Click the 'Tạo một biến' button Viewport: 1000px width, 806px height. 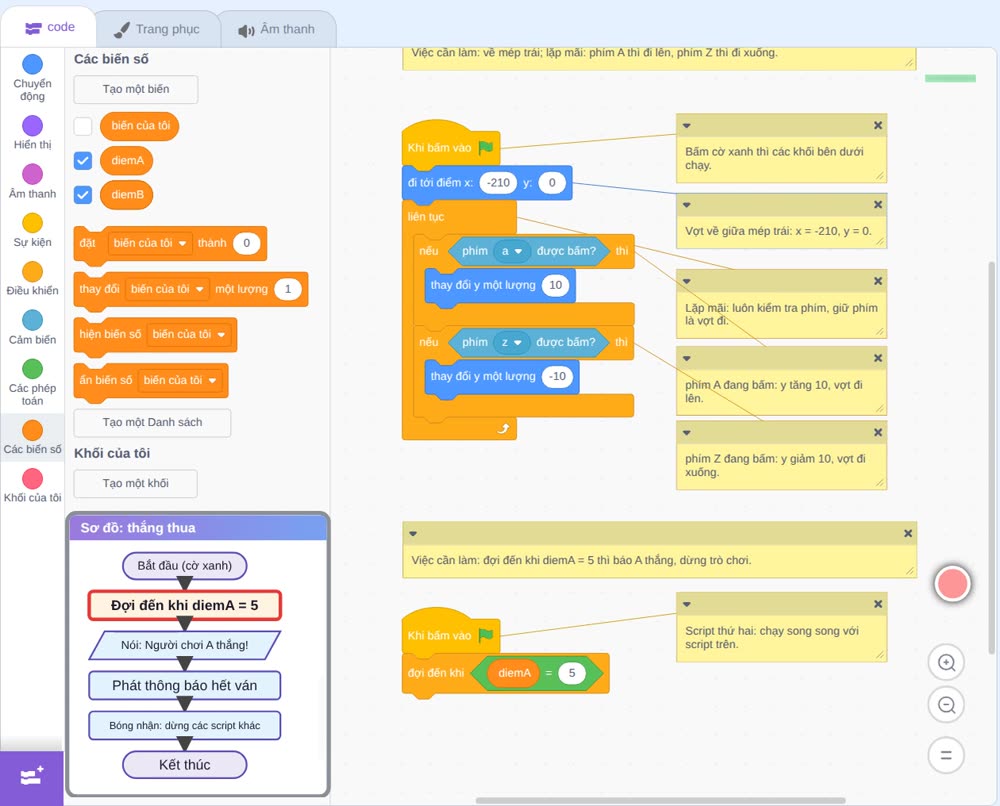[136, 89]
